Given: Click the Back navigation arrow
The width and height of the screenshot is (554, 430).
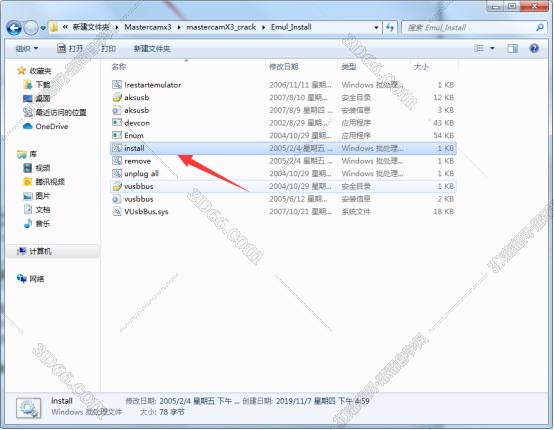Looking at the screenshot, I should (x=14, y=28).
